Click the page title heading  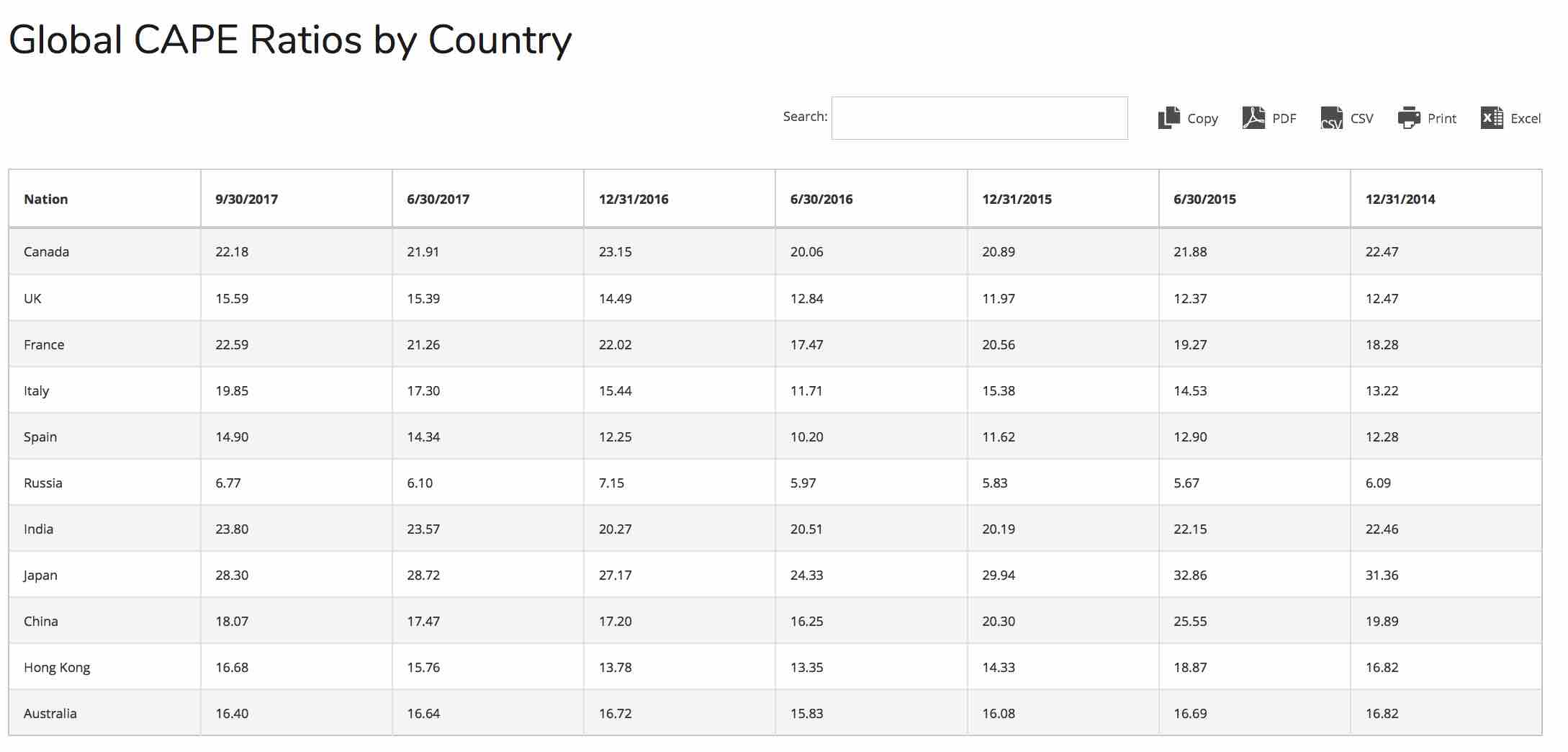(290, 40)
